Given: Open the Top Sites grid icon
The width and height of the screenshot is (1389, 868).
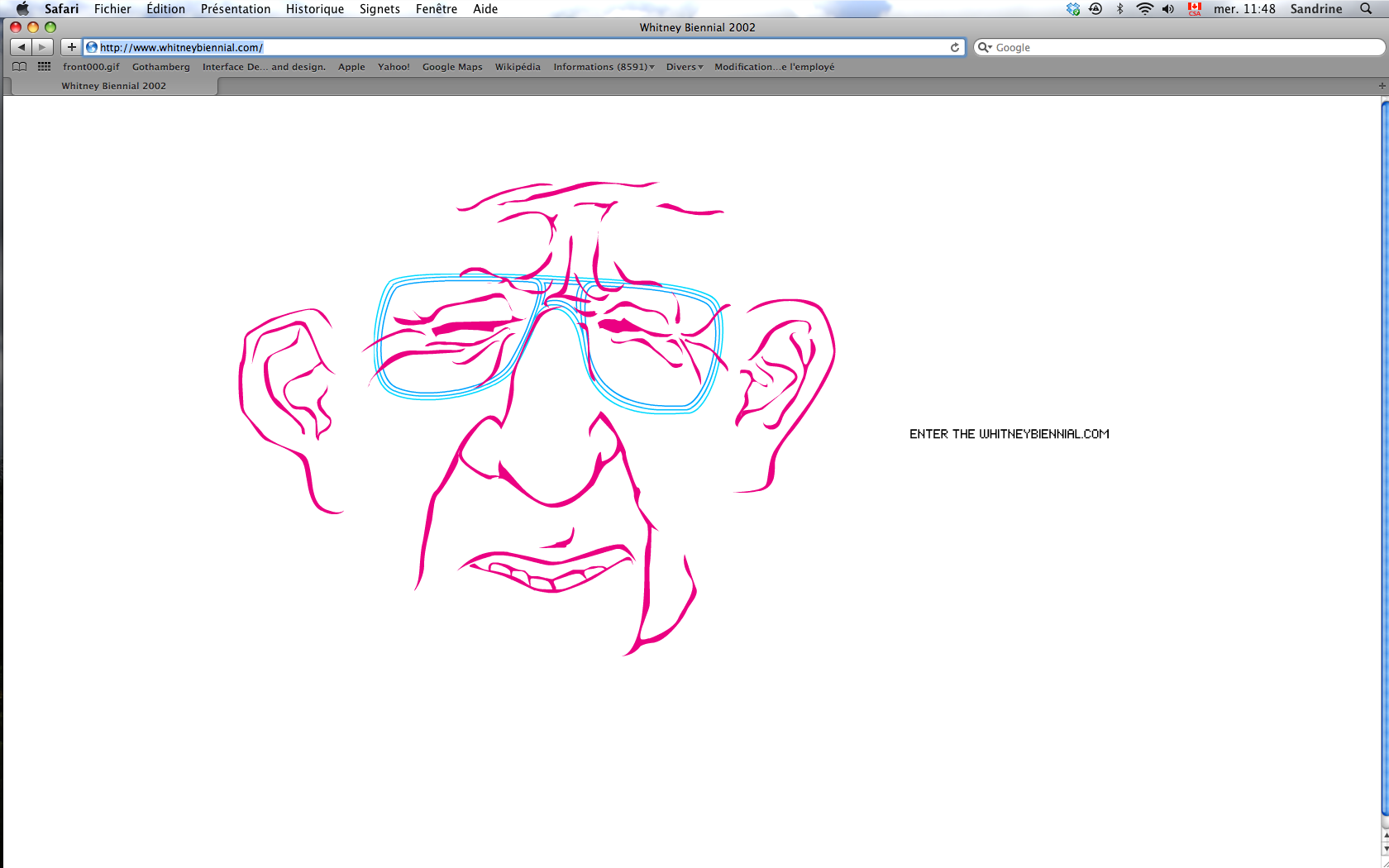Looking at the screenshot, I should click(44, 67).
